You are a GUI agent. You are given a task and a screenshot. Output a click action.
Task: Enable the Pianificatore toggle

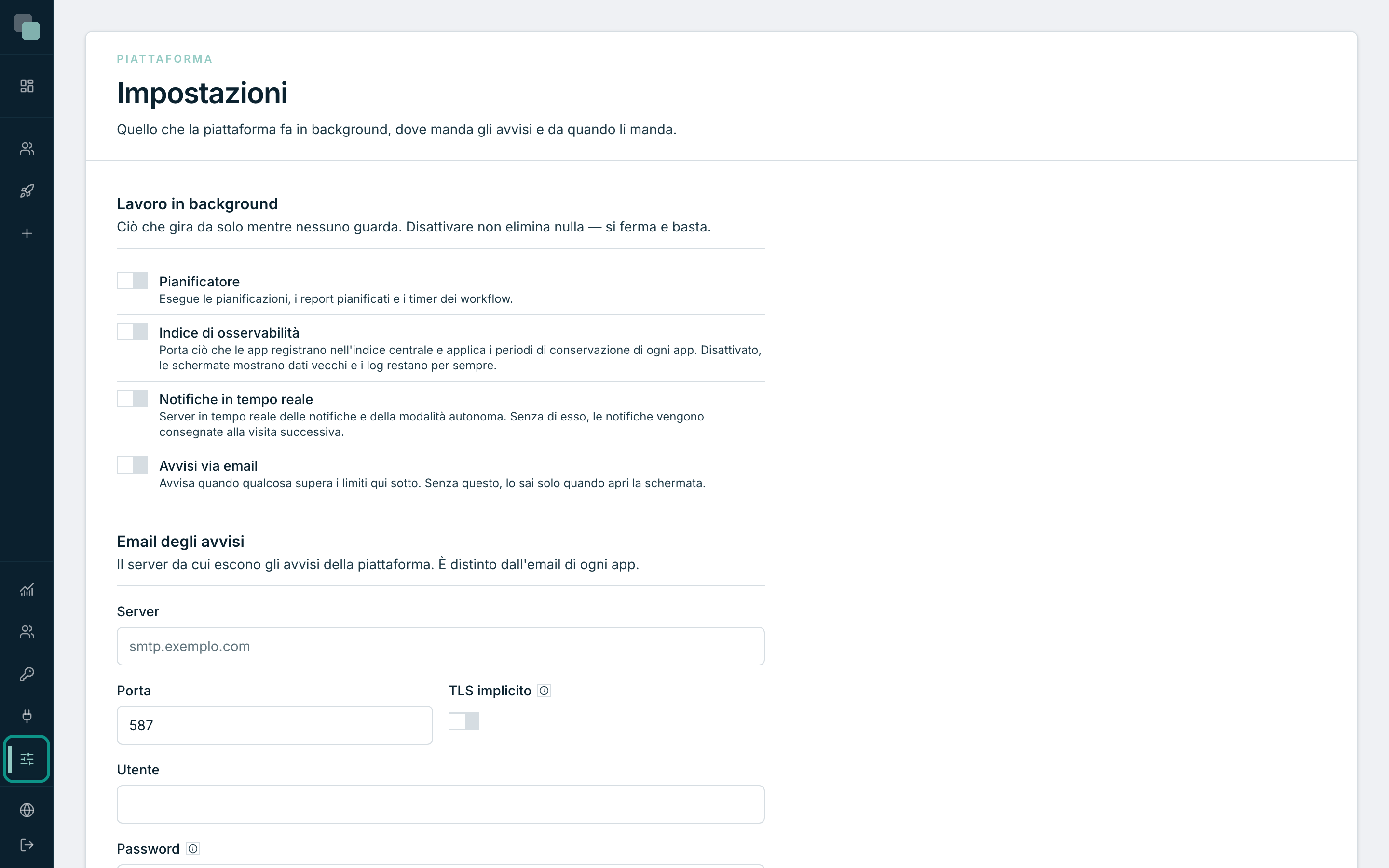132,281
